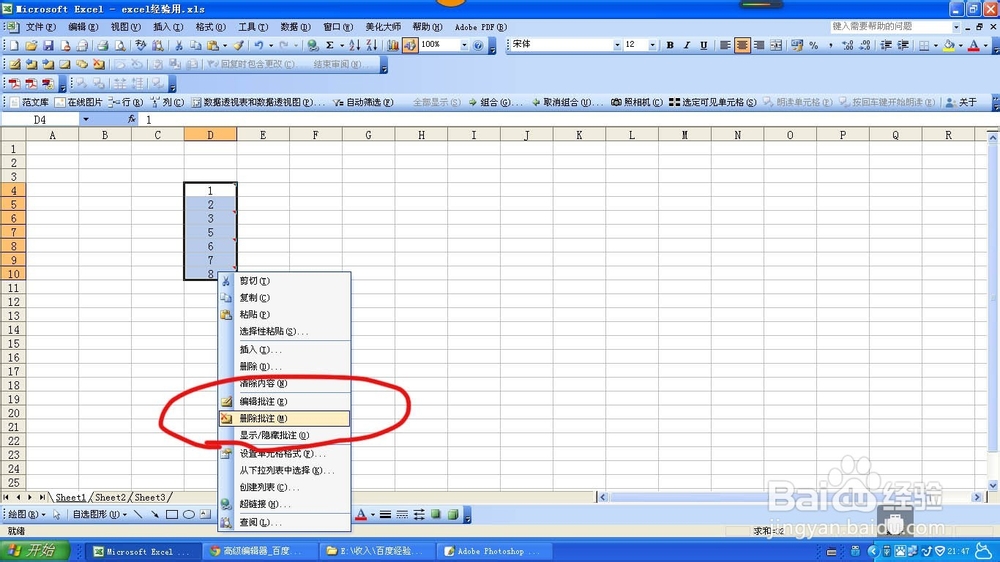
Task: Toggle bold formatting
Action: [x=670, y=45]
